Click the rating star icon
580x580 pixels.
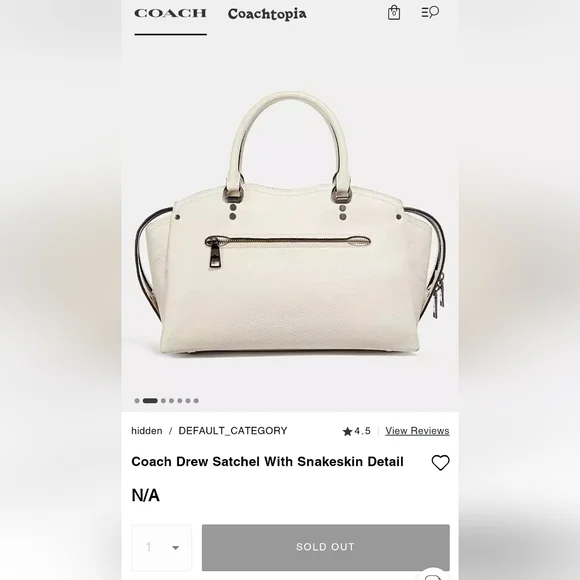click(x=347, y=431)
